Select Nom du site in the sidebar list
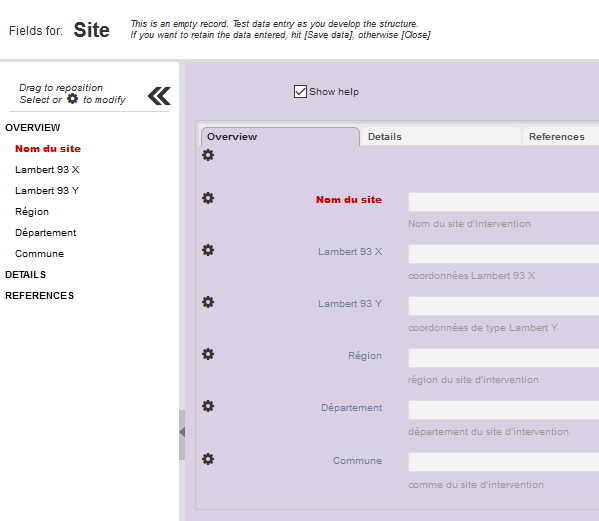The width and height of the screenshot is (599, 521). [48, 149]
